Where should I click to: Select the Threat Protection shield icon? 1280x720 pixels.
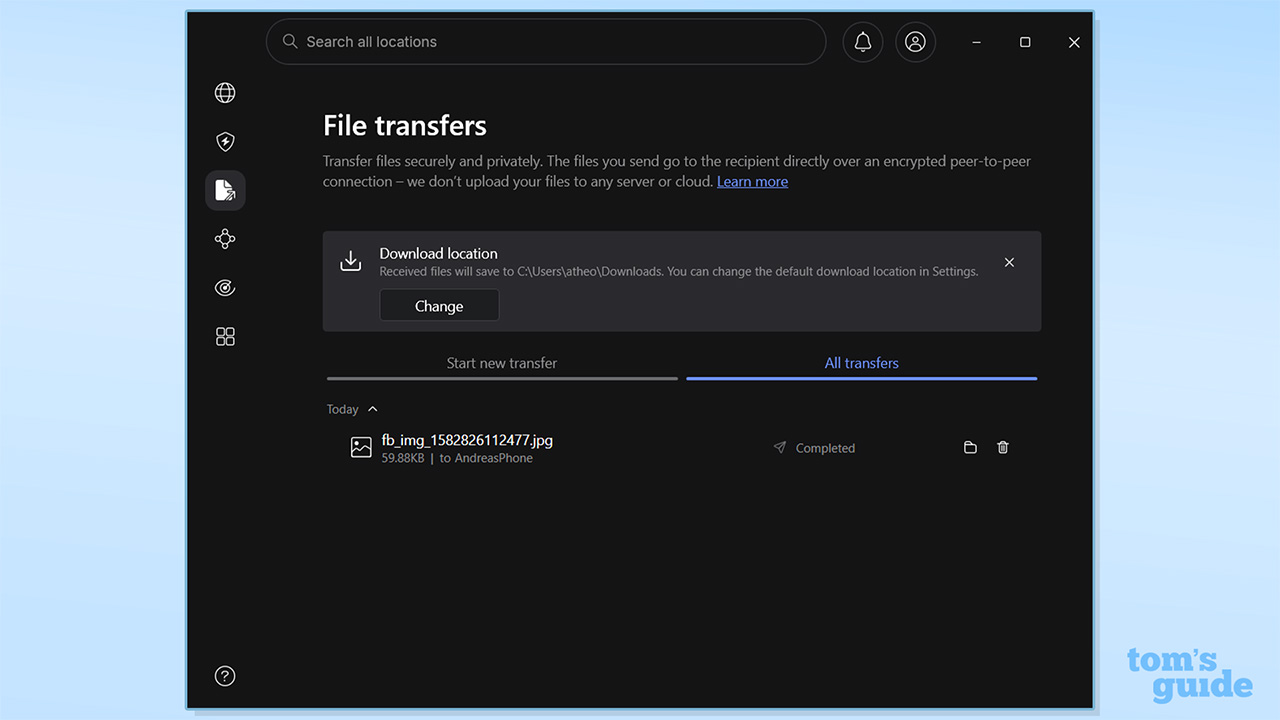tap(225, 141)
